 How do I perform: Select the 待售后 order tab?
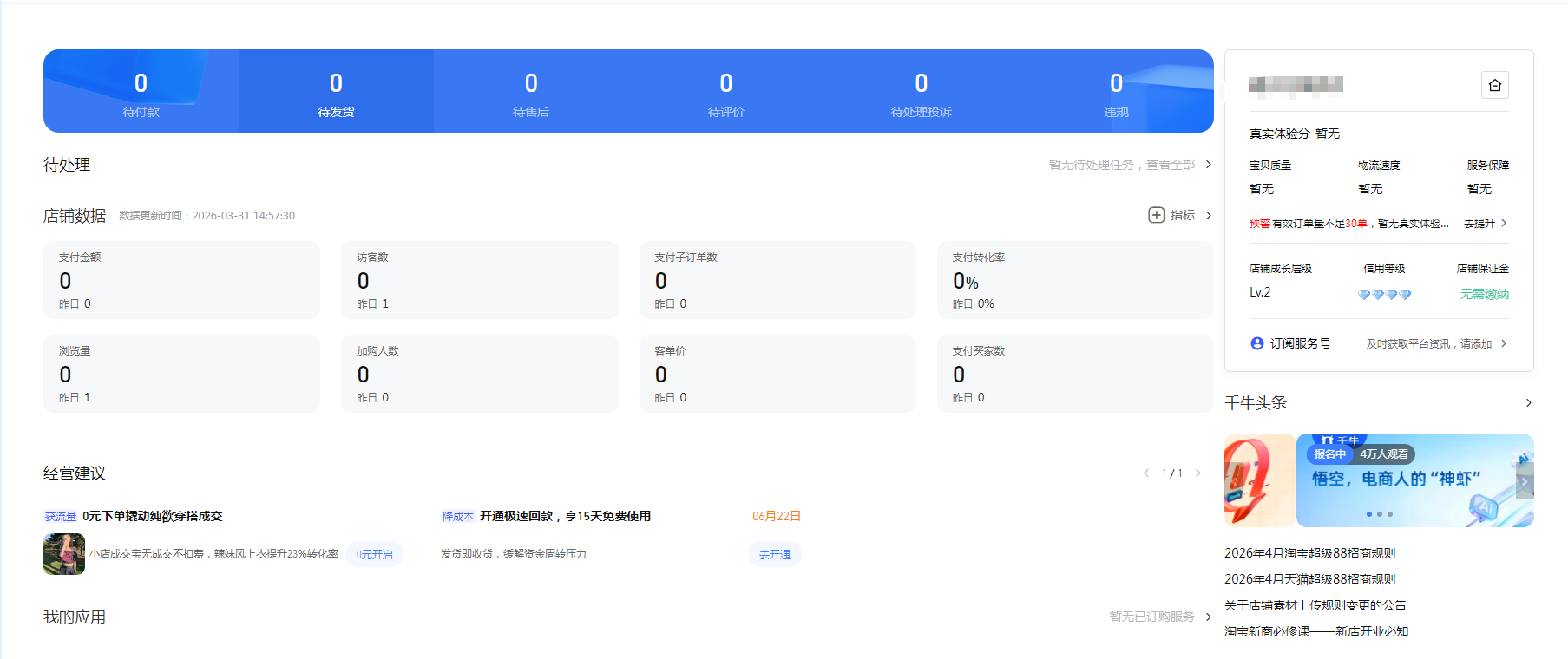coord(531,91)
